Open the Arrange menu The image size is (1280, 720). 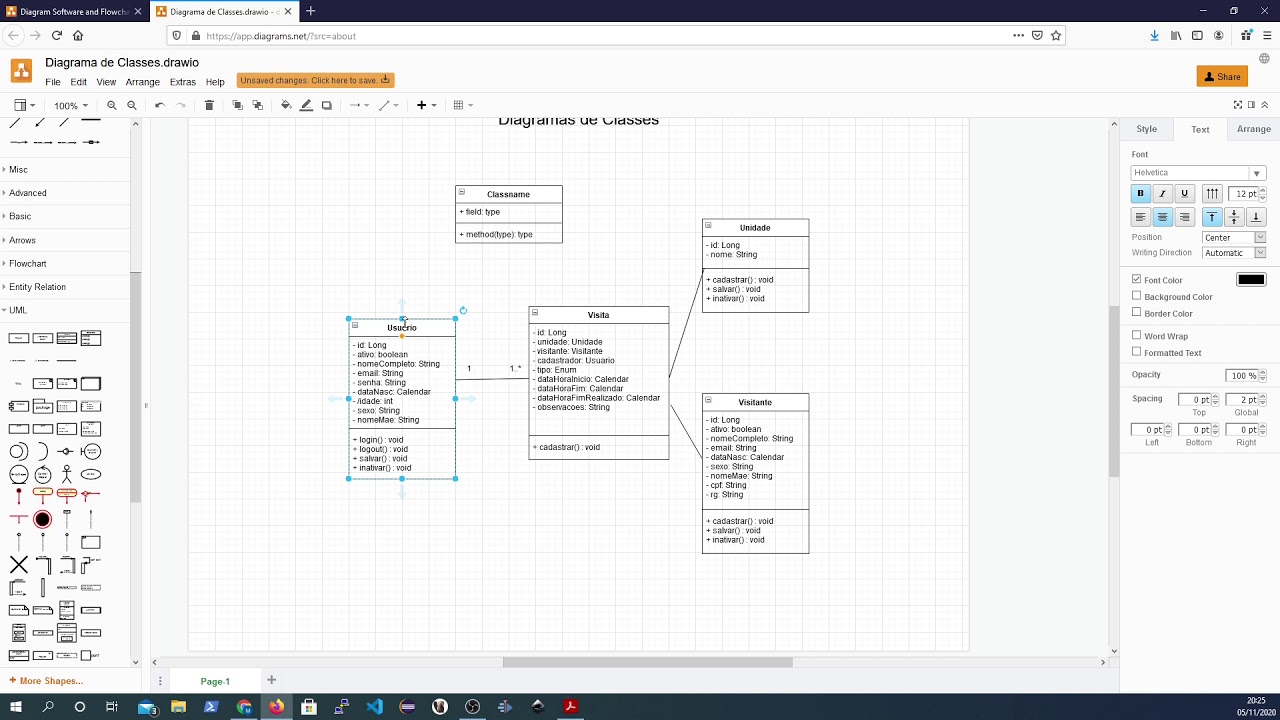coord(142,82)
